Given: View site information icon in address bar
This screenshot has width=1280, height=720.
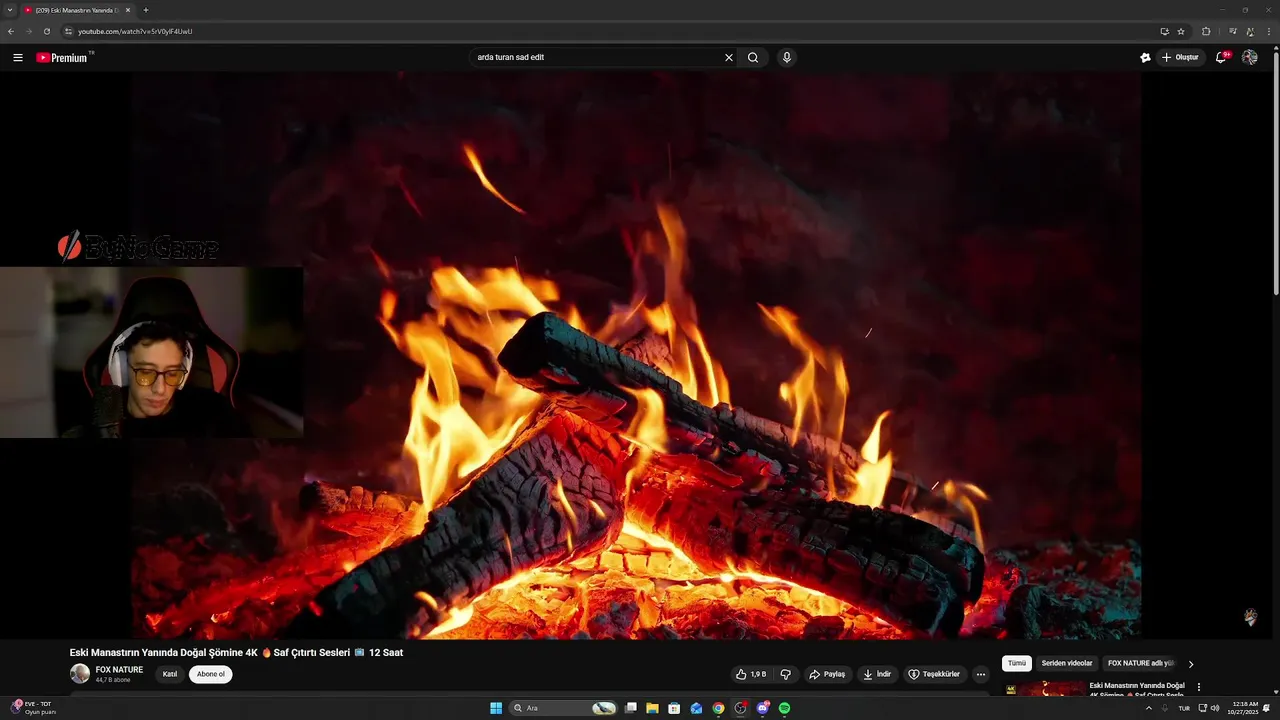Looking at the screenshot, I should coord(68,31).
